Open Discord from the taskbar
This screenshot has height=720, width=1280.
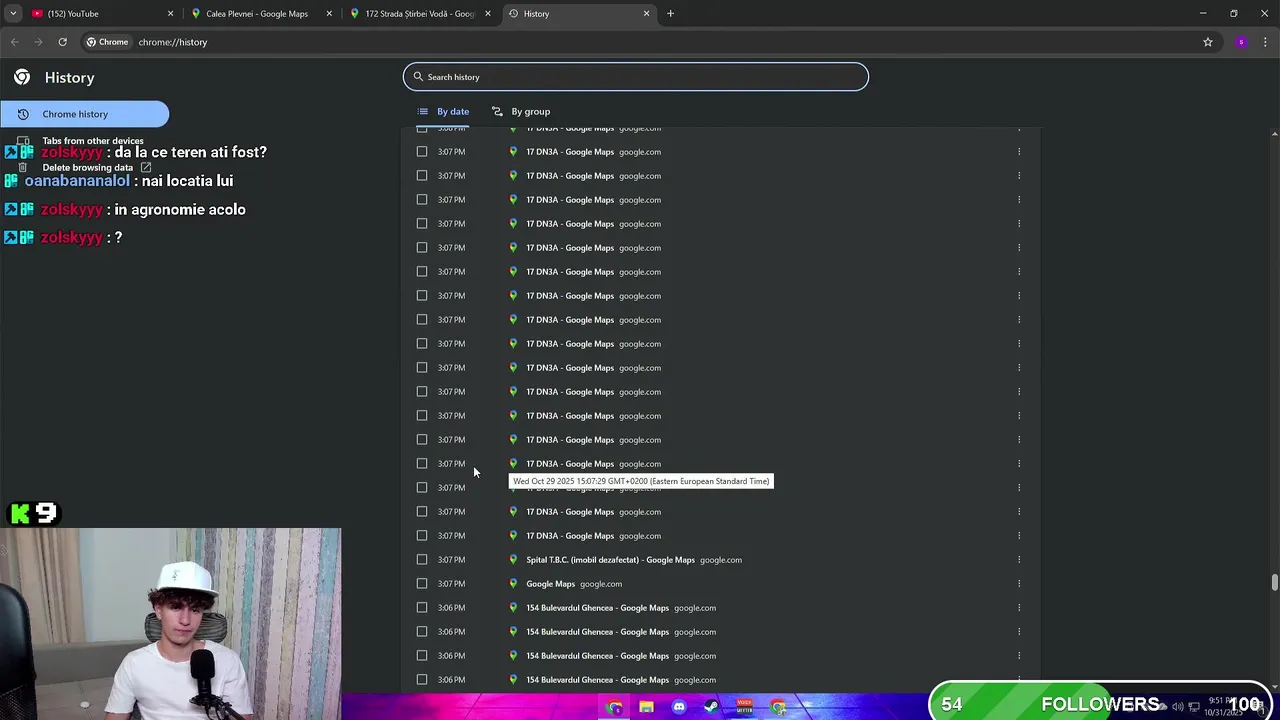pos(679,708)
